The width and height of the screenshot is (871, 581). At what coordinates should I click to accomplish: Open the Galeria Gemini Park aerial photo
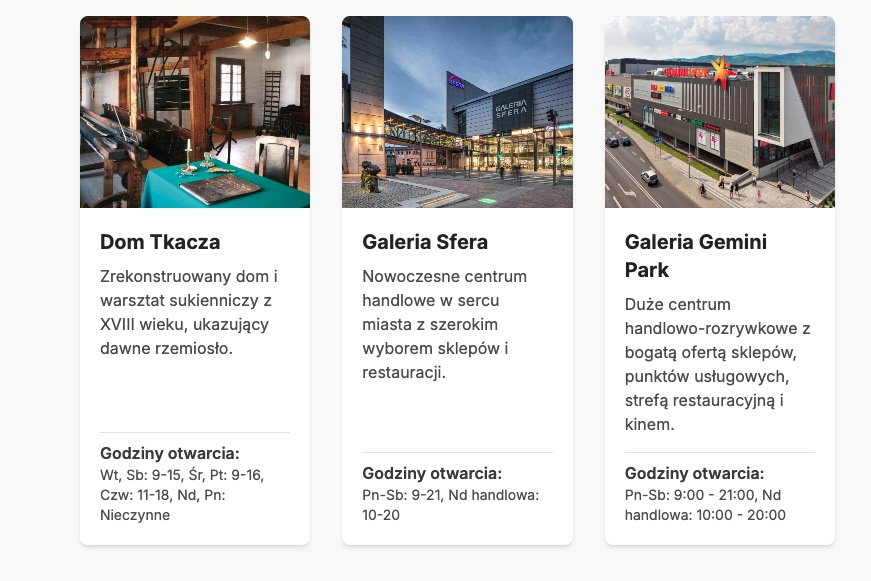pyautogui.click(x=719, y=112)
